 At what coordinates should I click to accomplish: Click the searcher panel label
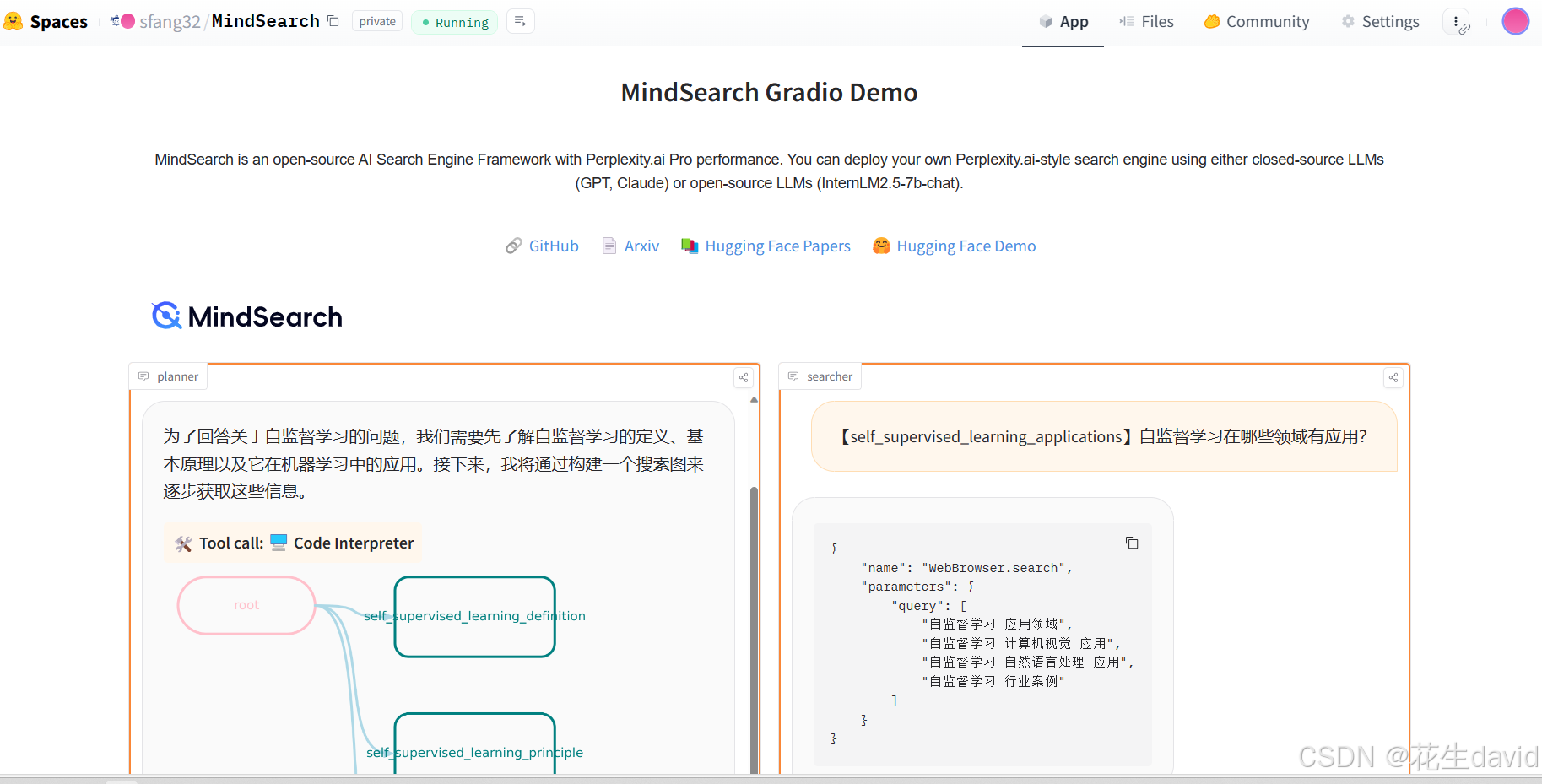pos(819,376)
